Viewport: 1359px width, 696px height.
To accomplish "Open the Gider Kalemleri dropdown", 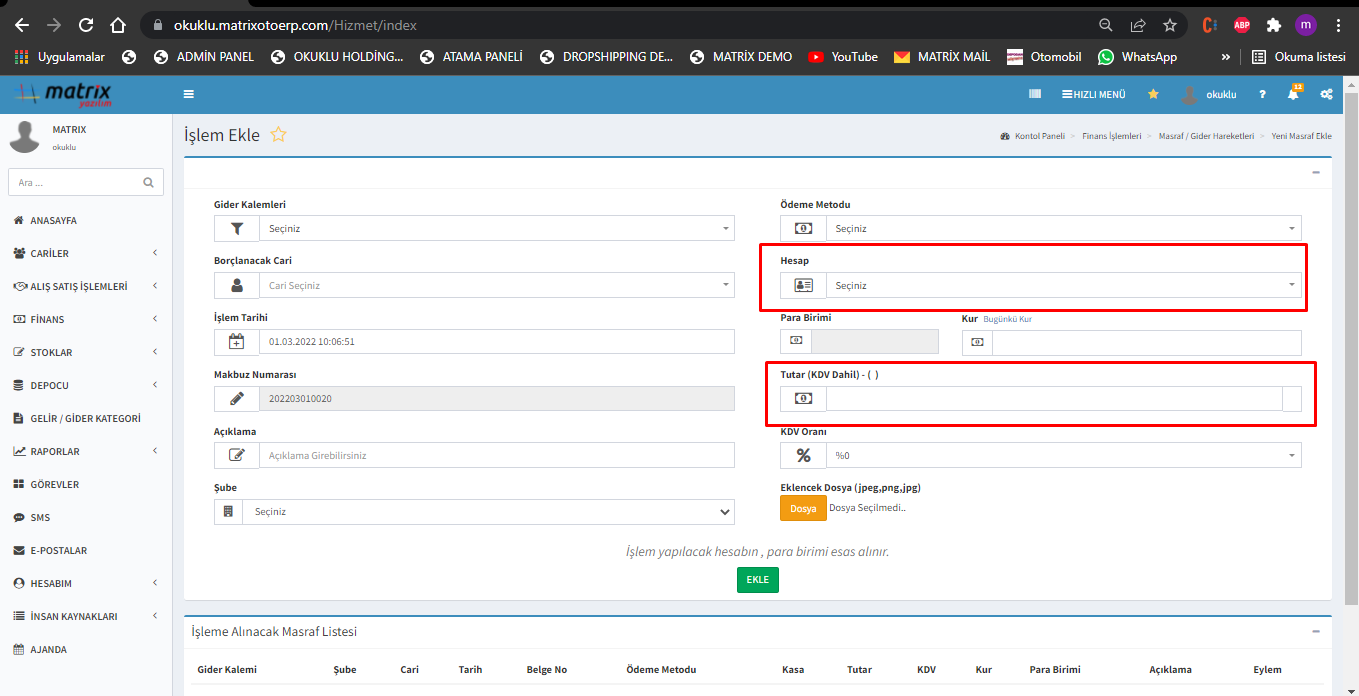I will click(x=496, y=228).
